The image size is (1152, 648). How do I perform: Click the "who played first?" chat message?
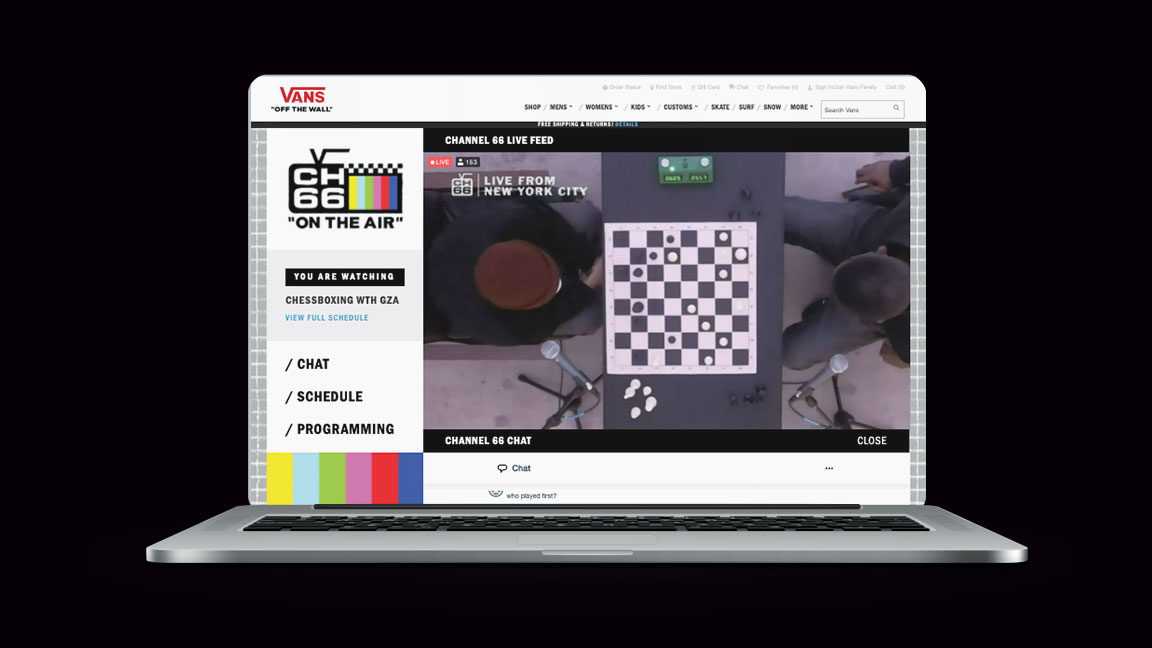point(531,496)
